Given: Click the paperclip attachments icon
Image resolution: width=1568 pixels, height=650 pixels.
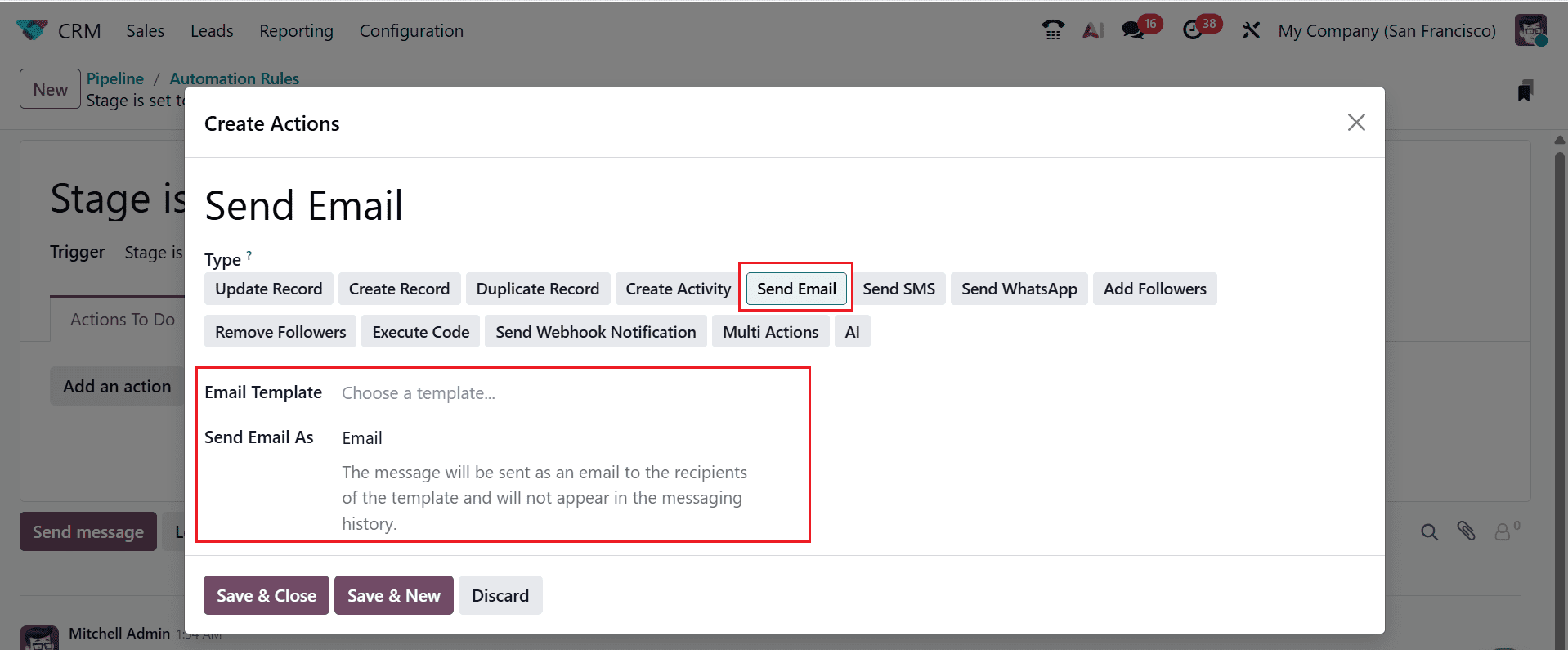Looking at the screenshot, I should (x=1467, y=531).
